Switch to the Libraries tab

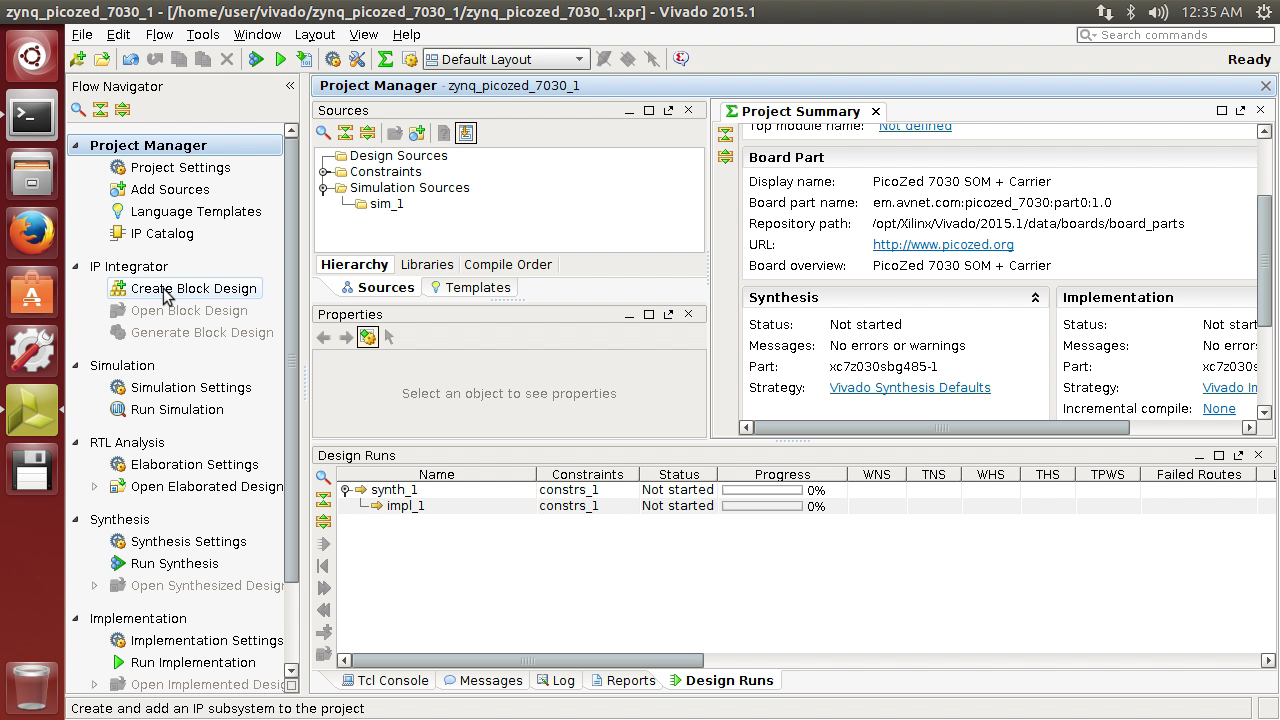pyautogui.click(x=427, y=264)
